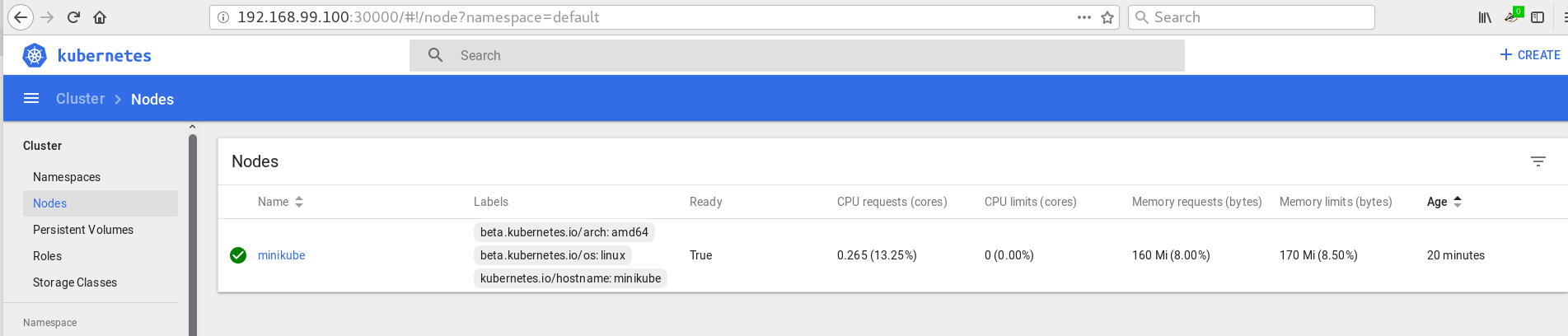Viewport: 1568px width, 336px height.
Task: Click the Kubernetes logo icon
Action: coord(35,55)
